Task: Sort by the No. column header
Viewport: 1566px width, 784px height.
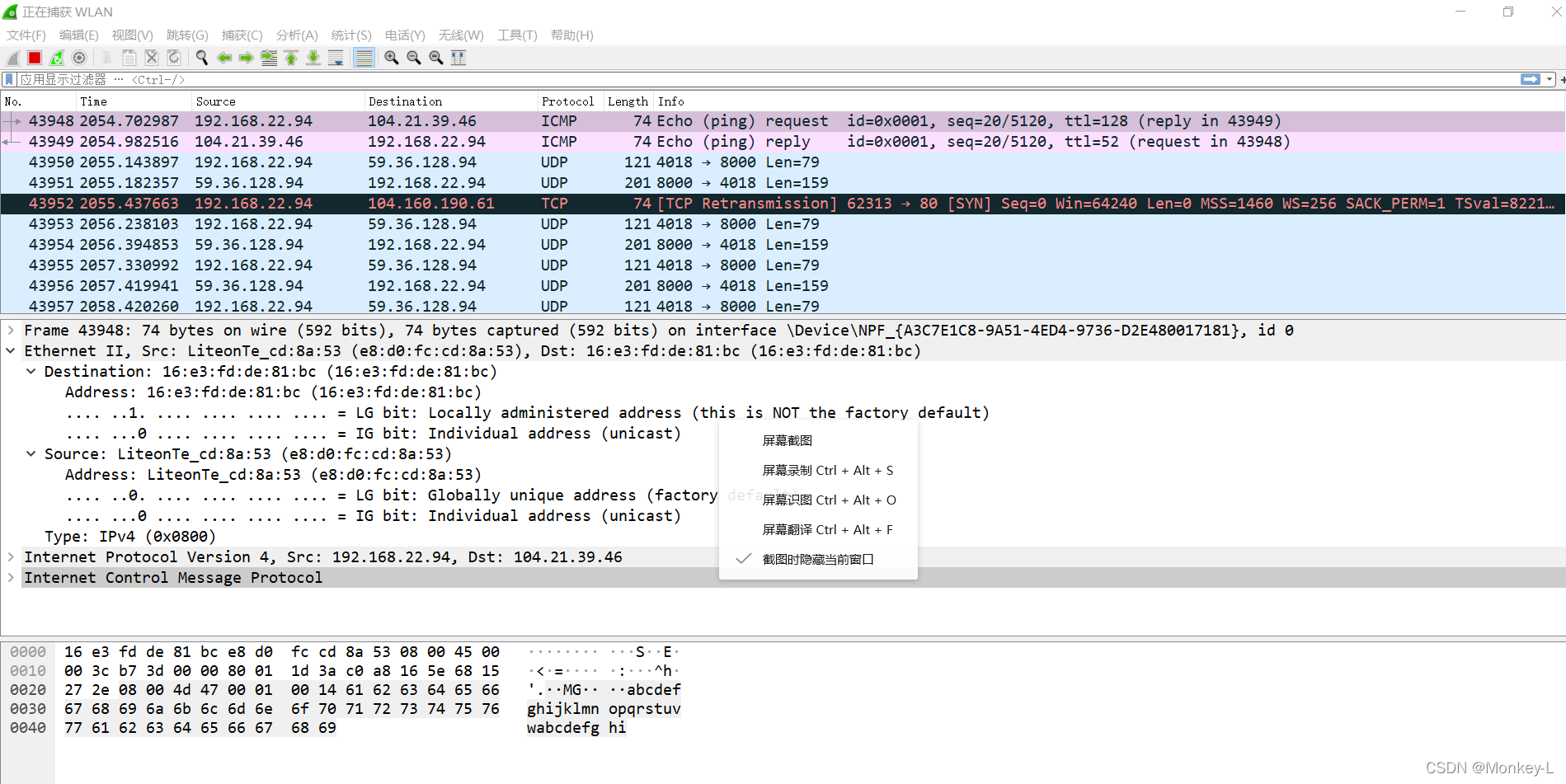Action: coord(38,101)
